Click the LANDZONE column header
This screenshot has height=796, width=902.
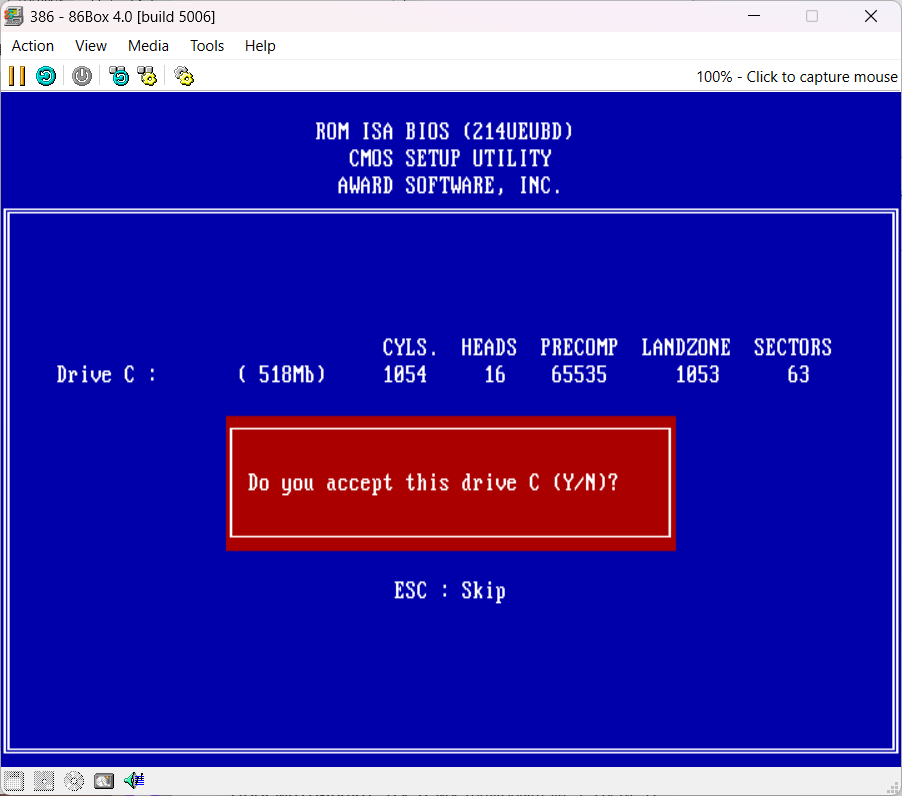[686, 347]
